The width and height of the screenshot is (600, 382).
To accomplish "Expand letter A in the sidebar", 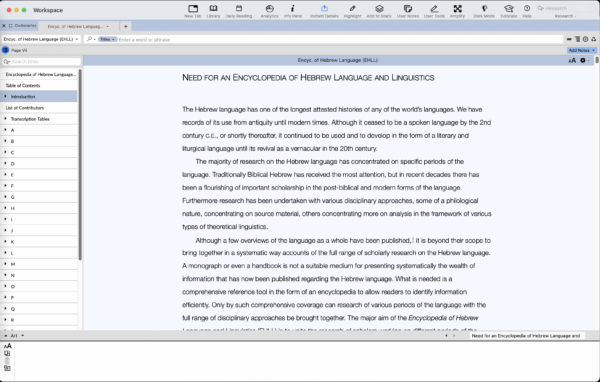I will pyautogui.click(x=5, y=130).
